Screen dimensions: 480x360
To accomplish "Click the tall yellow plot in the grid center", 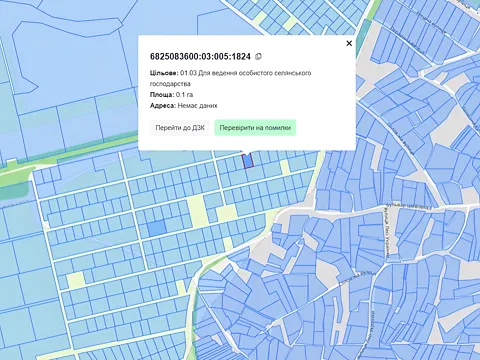I will click(198, 211).
